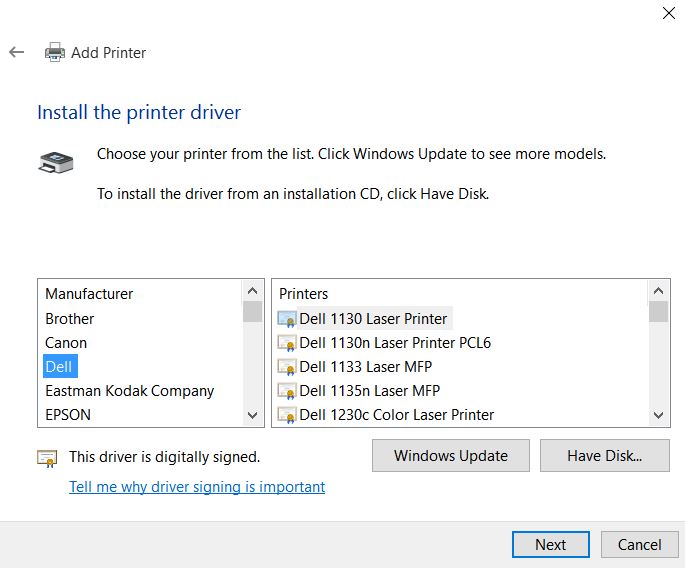685x568 pixels.
Task: Select Dell 1135n Laser MFP
Action: tap(370, 391)
